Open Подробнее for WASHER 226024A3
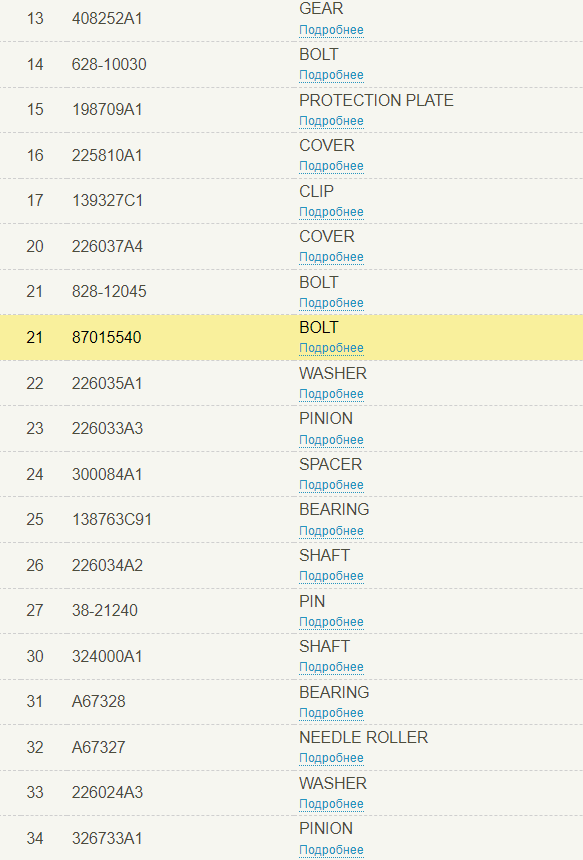The height and width of the screenshot is (860, 583). click(x=331, y=805)
